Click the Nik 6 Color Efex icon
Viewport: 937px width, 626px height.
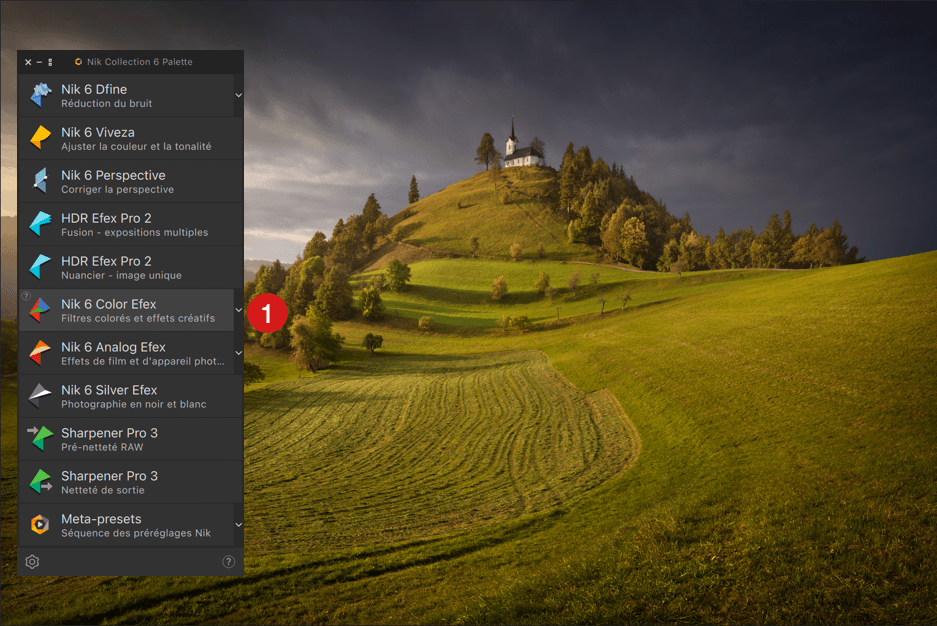(40, 310)
